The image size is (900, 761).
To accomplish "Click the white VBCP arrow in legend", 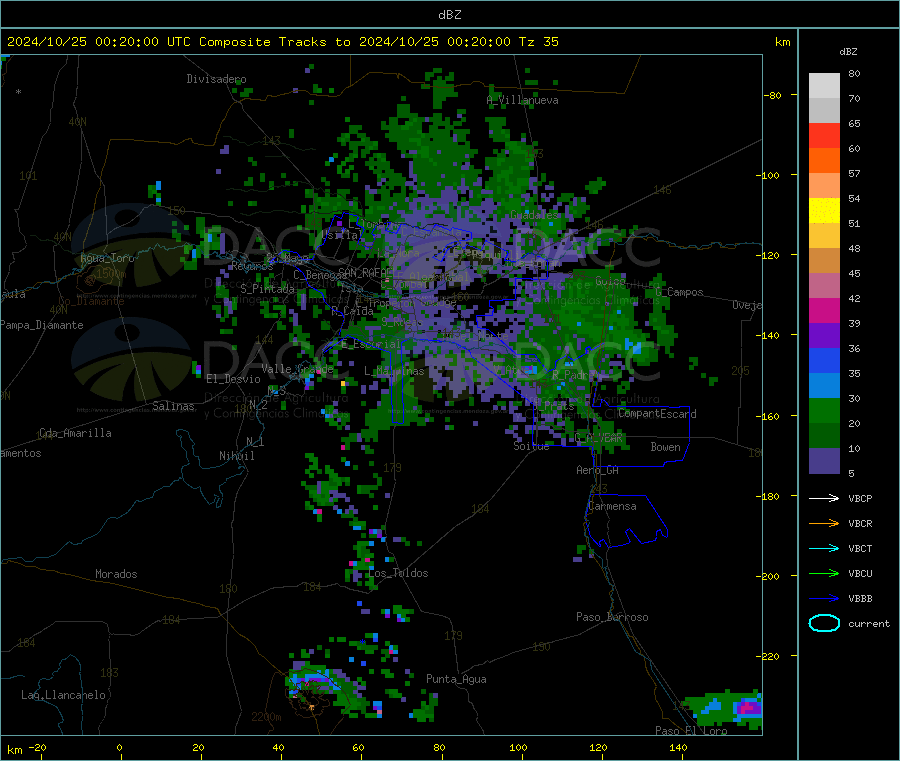I will [824, 498].
